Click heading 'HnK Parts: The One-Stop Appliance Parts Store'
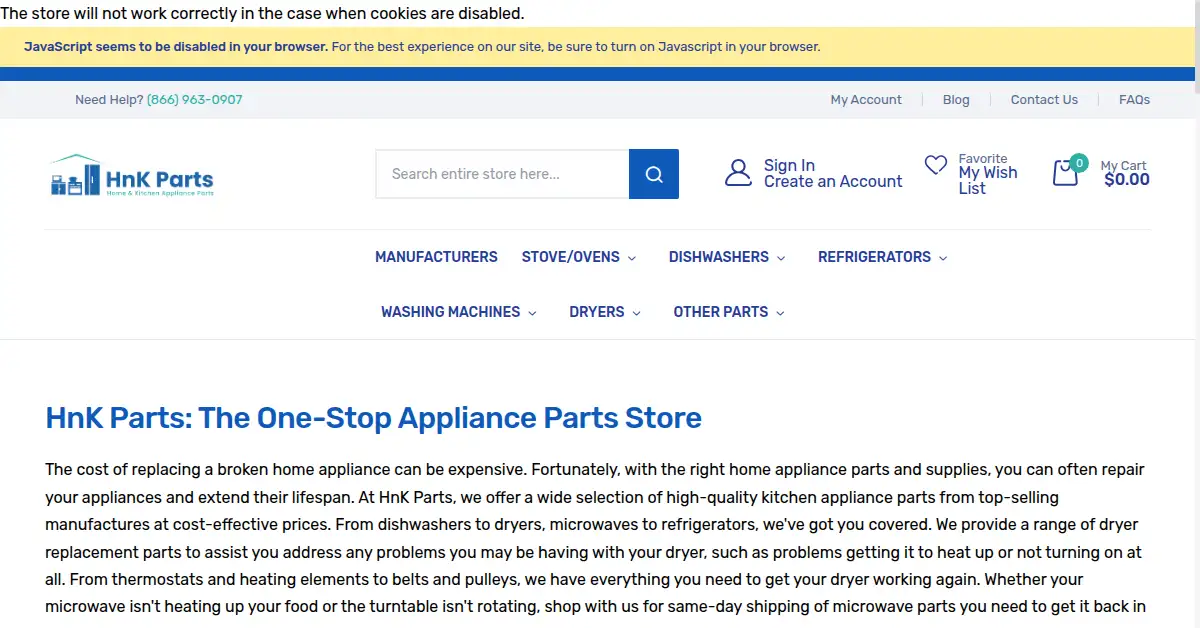Viewport: 1200px width, 628px height. [x=374, y=417]
